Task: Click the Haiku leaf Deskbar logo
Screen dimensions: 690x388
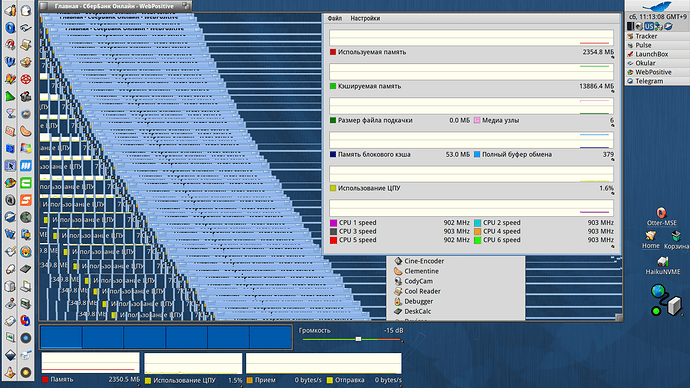Action: [657, 7]
